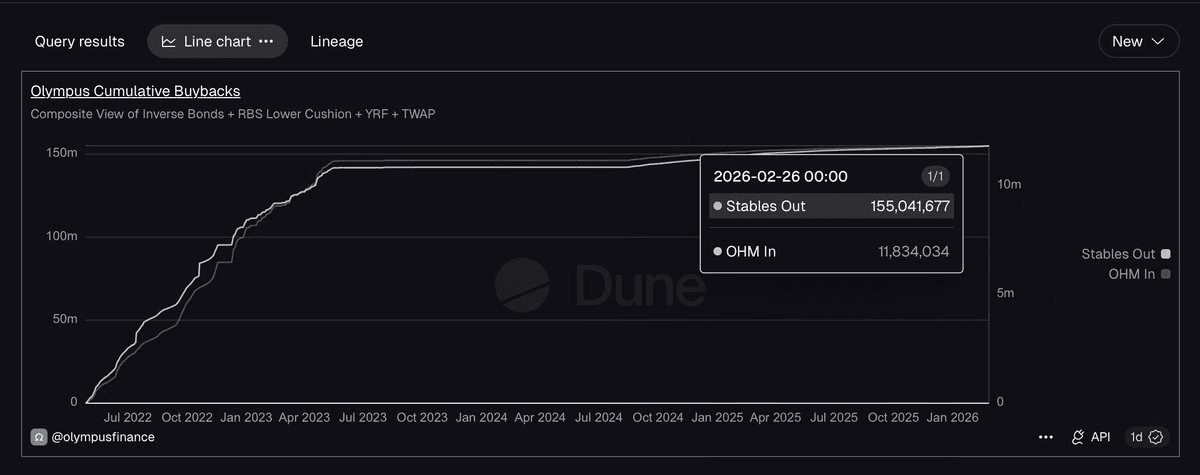Screen dimensions: 1200x475
Task: Click the line chart icon in tab
Action: click(169, 42)
